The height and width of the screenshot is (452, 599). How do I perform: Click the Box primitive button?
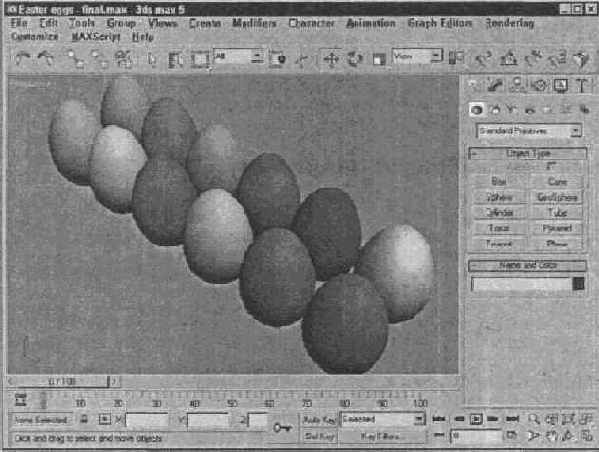pos(499,181)
